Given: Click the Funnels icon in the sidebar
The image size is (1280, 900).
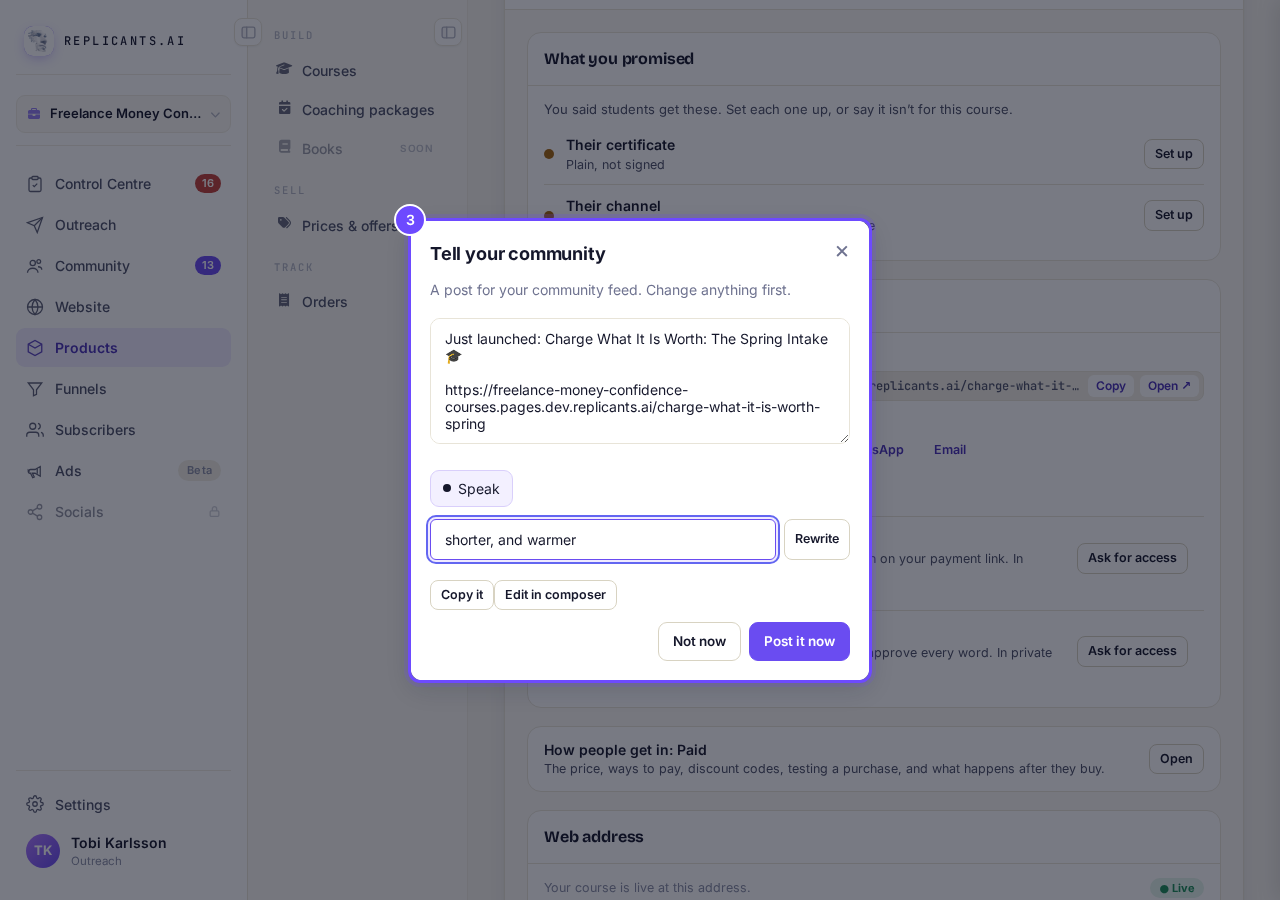Looking at the screenshot, I should (35, 389).
